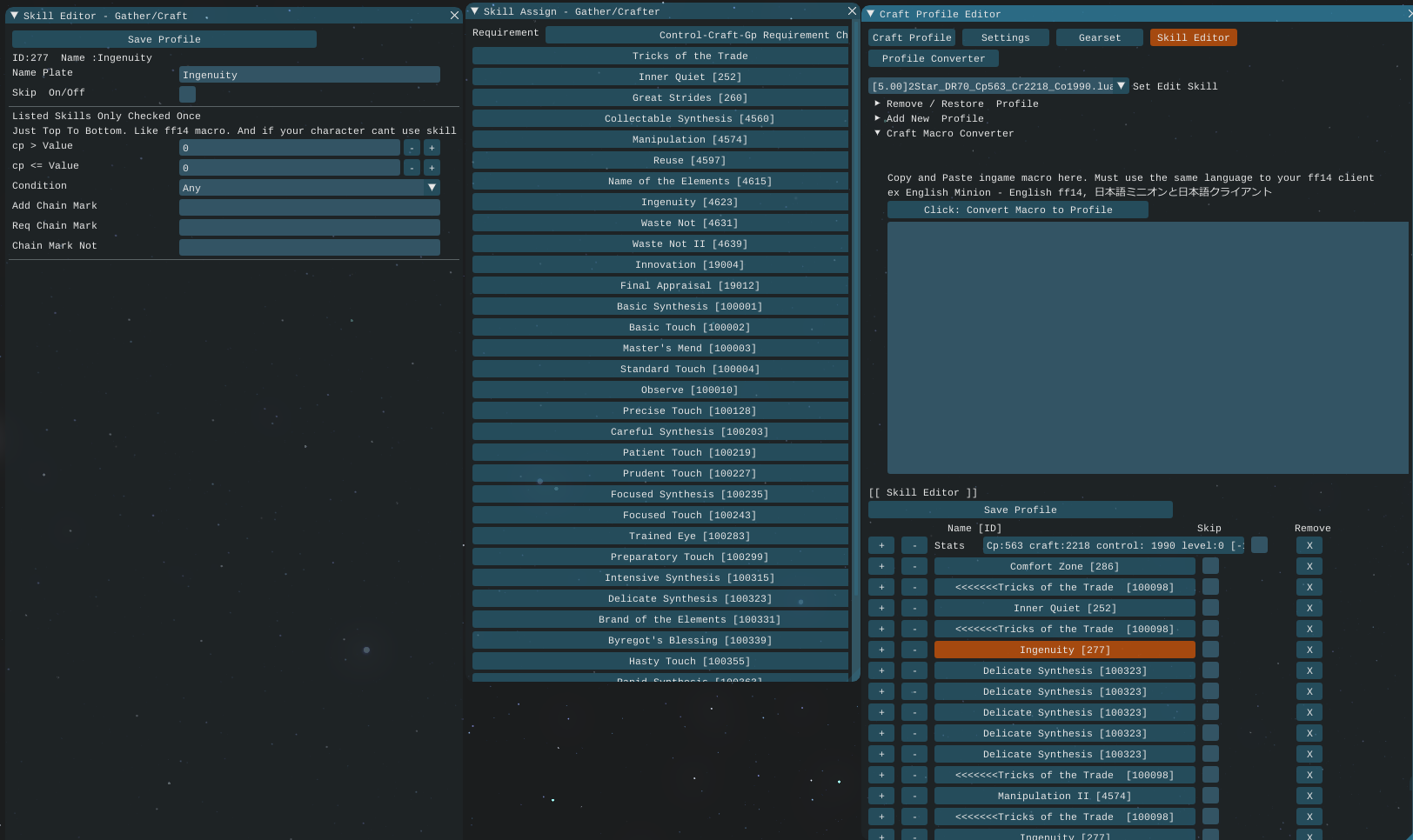Click the plus button beside highlighted Ingenuity [277]
This screenshot has width=1413, height=840.
point(881,650)
